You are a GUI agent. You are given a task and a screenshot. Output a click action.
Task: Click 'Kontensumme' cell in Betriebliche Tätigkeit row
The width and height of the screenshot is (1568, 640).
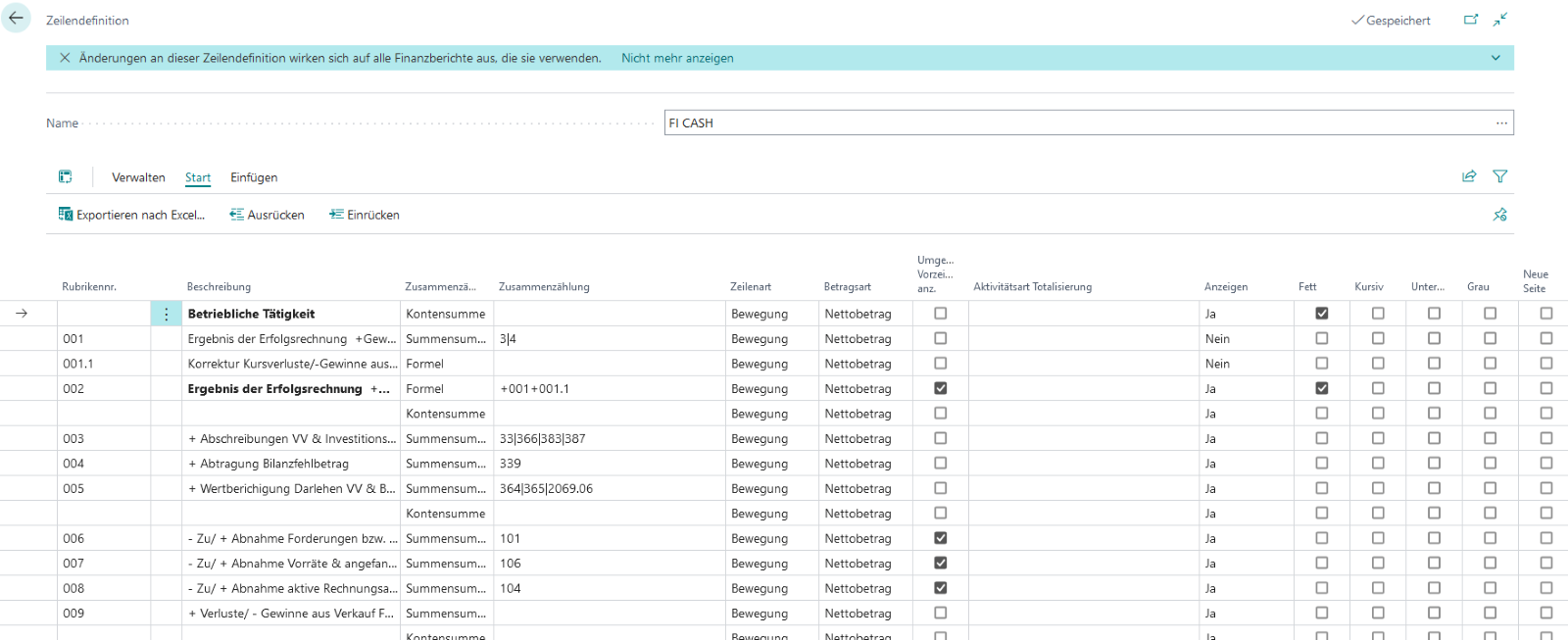point(447,314)
